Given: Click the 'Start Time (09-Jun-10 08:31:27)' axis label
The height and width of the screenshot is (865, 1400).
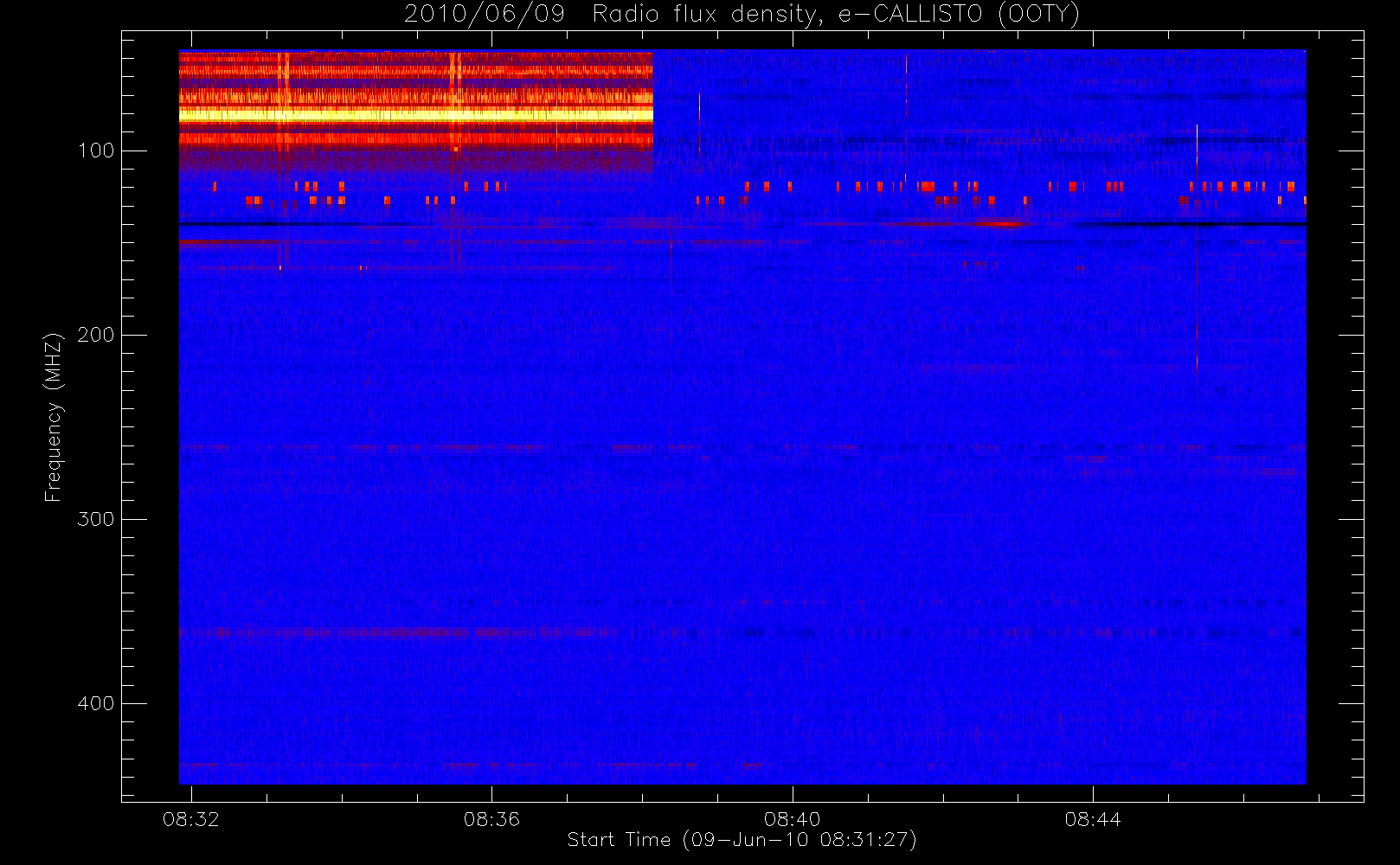Looking at the screenshot, I should point(742,840).
